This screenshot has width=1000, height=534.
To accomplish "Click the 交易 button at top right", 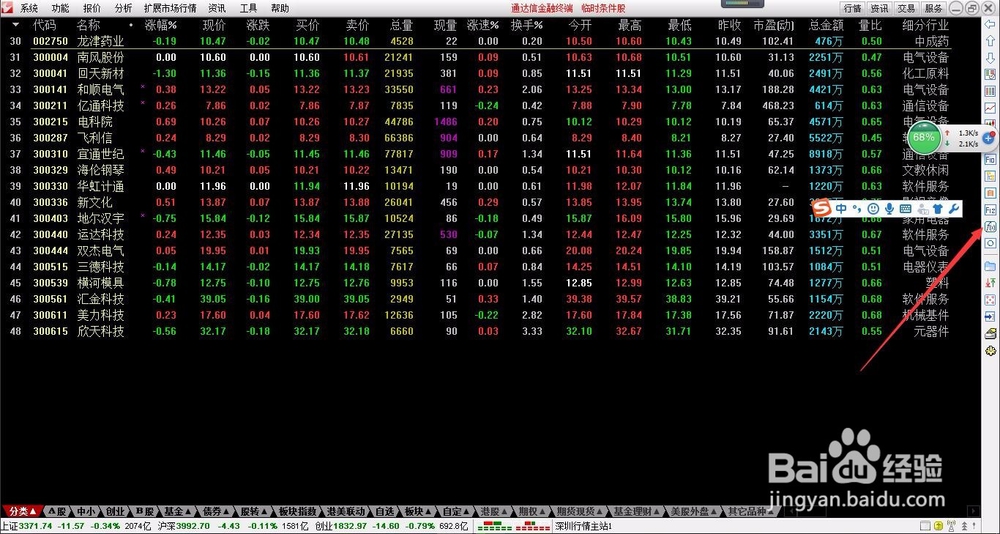I will point(906,8).
